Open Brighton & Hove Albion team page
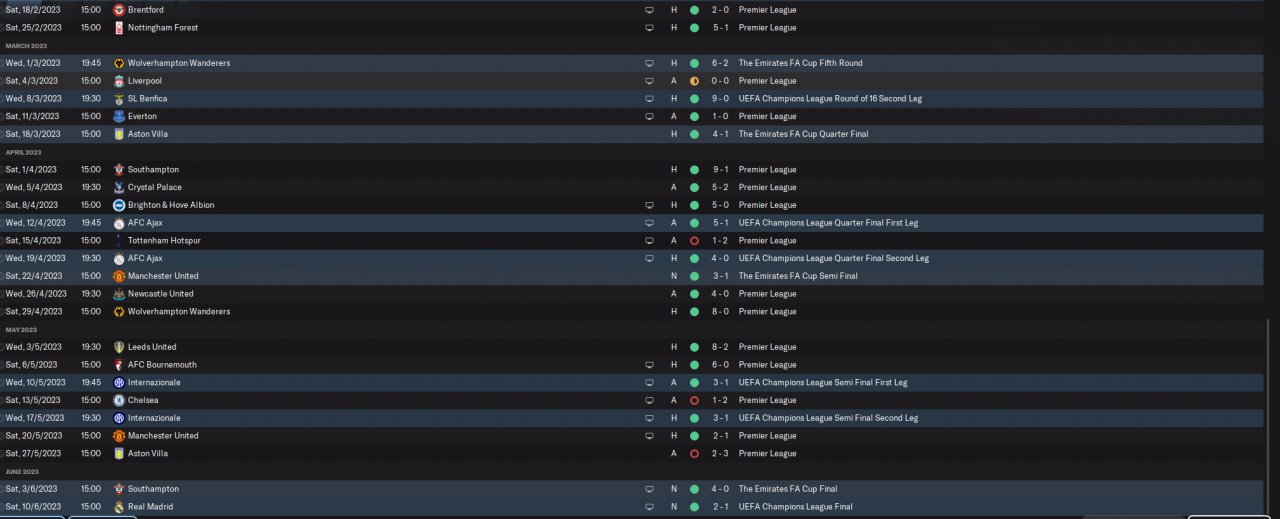 click(x=171, y=205)
